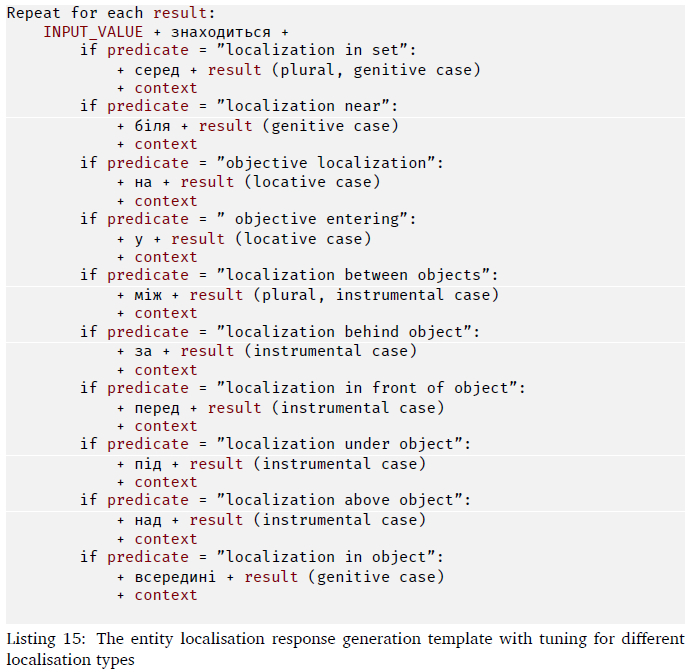Click the word "серед"
696x672 pixels.
pyautogui.click(x=157, y=69)
